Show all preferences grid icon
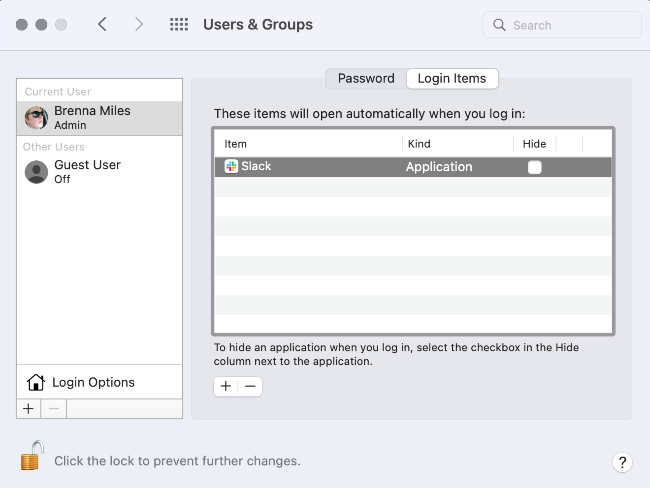Screen dimensions: 650x488 179,25
